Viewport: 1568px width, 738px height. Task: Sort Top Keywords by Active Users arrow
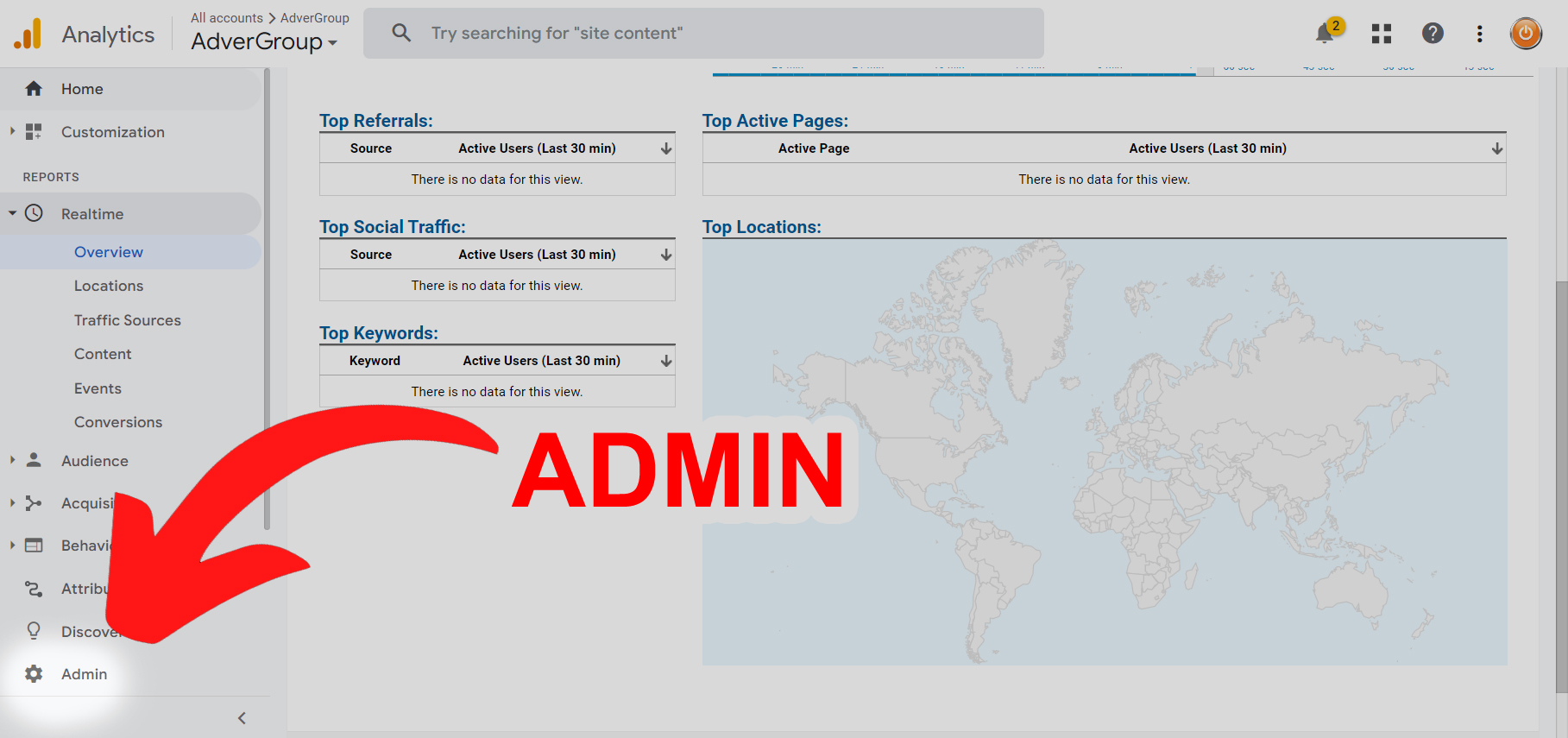[x=666, y=361]
